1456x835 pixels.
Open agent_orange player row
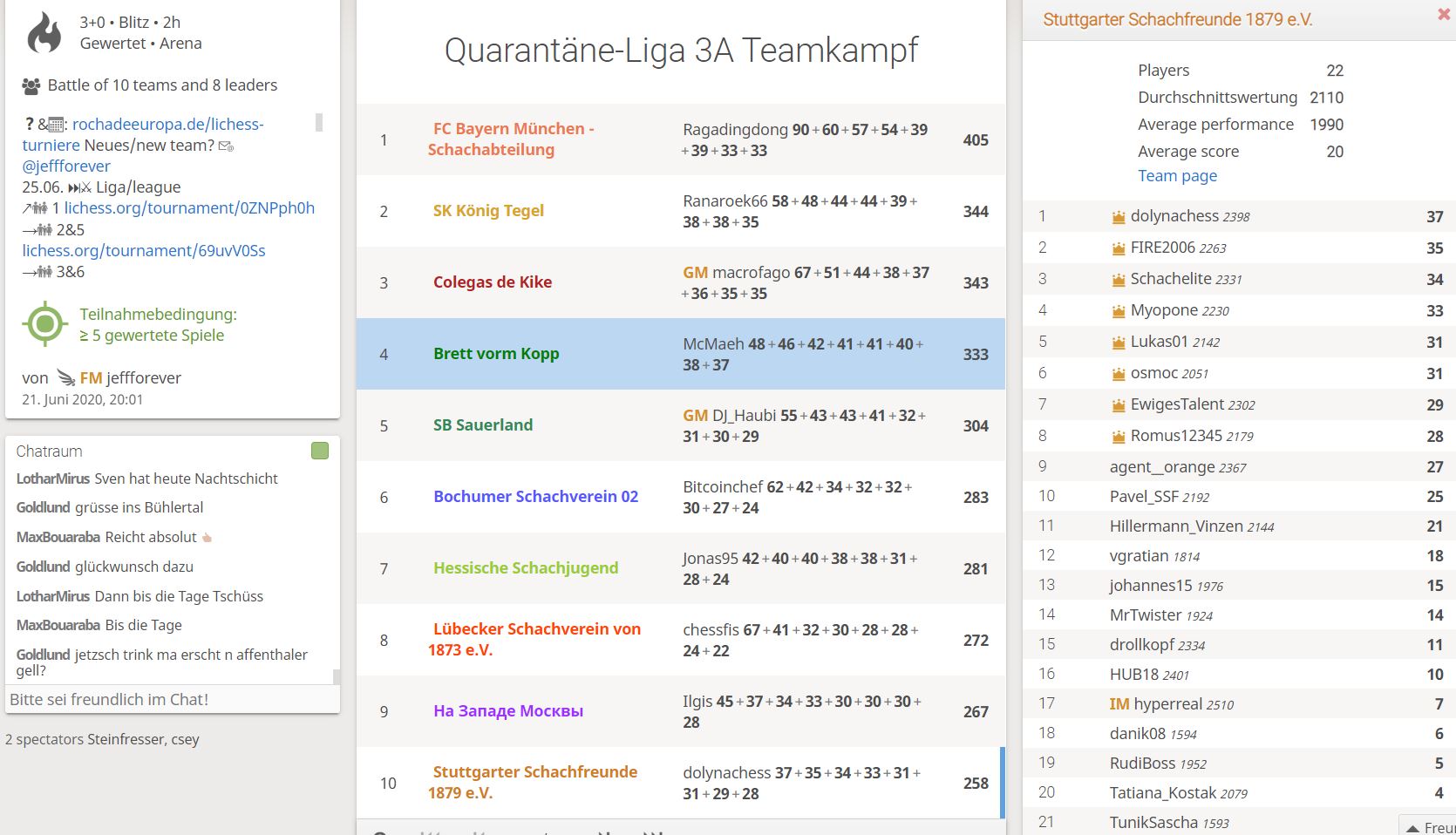pos(1239,466)
